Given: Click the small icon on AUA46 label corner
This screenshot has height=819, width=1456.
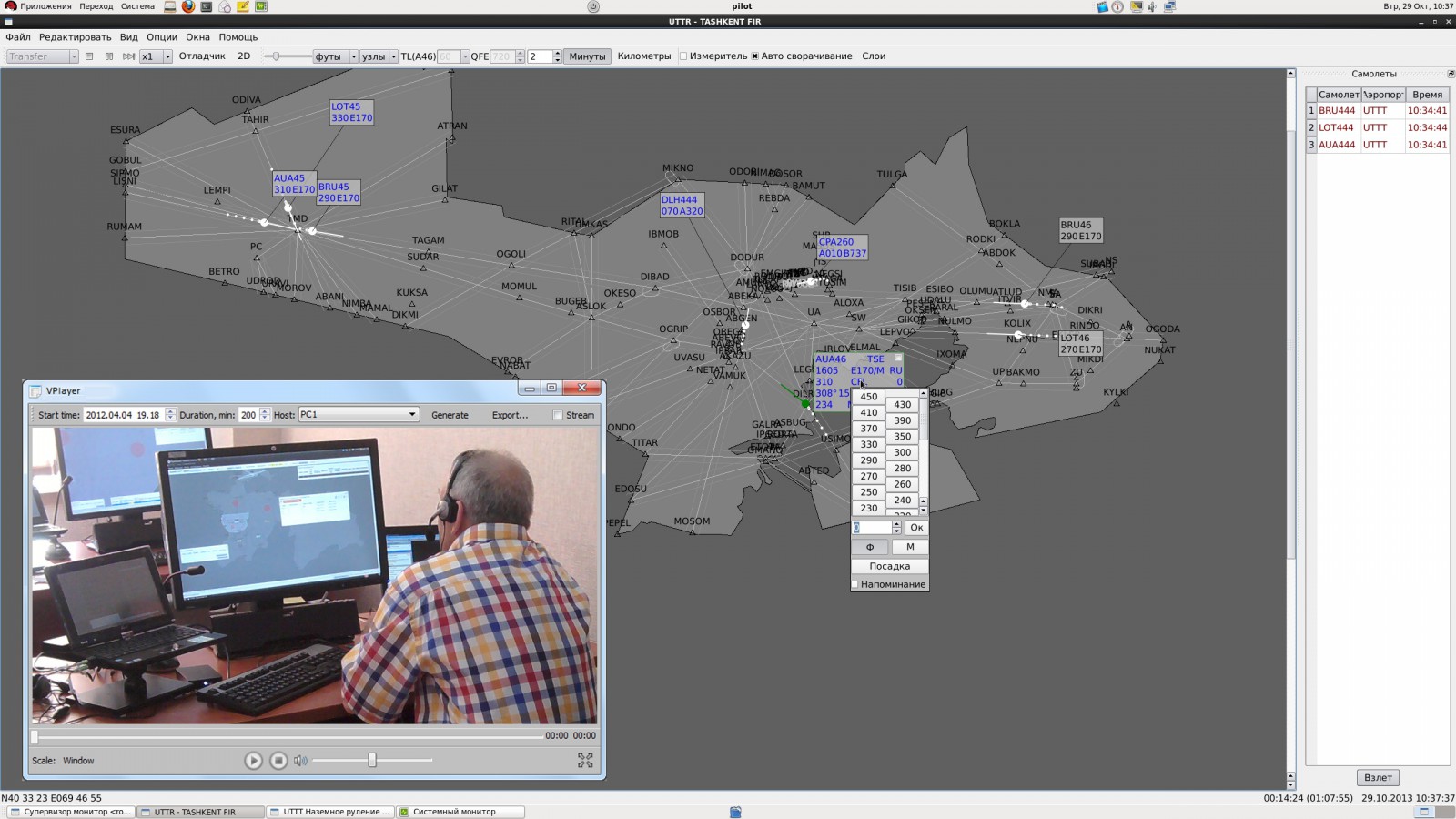Looking at the screenshot, I should [898, 358].
